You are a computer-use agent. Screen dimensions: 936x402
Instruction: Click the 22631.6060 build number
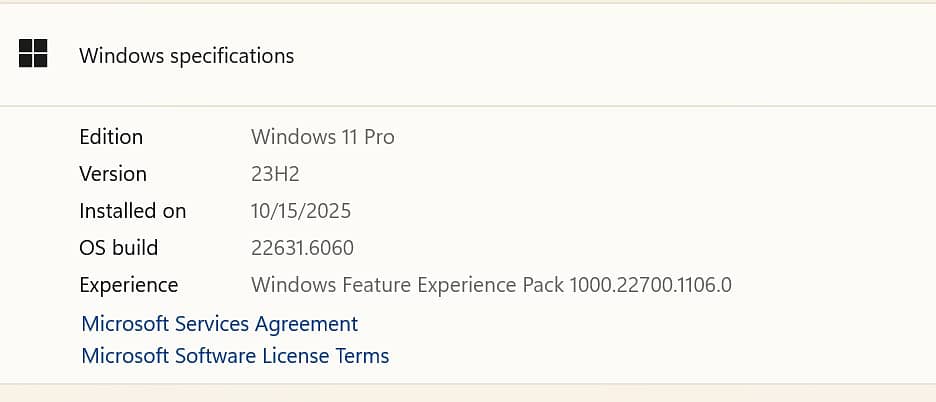click(x=302, y=248)
